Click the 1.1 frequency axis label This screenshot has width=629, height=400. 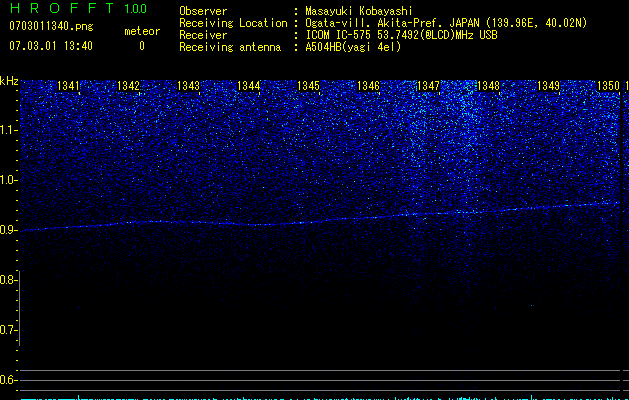point(9,129)
